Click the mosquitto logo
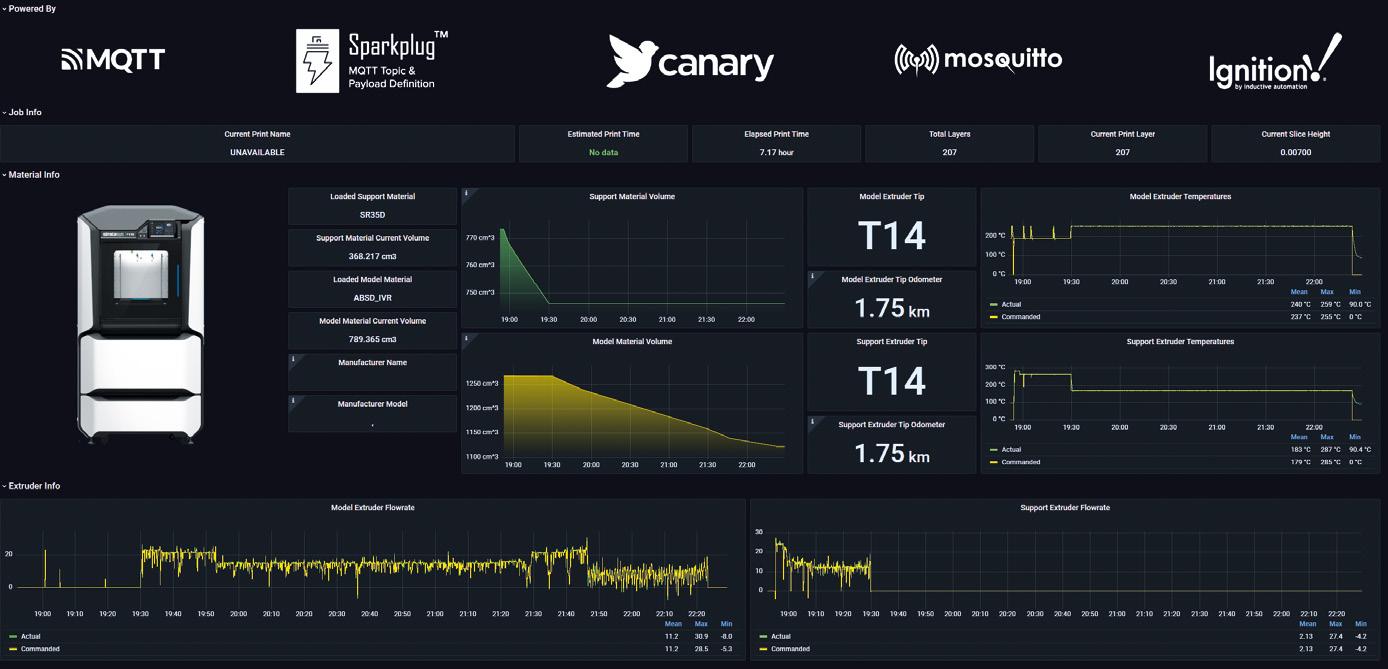Viewport: 1388px width, 669px height. click(x=978, y=59)
